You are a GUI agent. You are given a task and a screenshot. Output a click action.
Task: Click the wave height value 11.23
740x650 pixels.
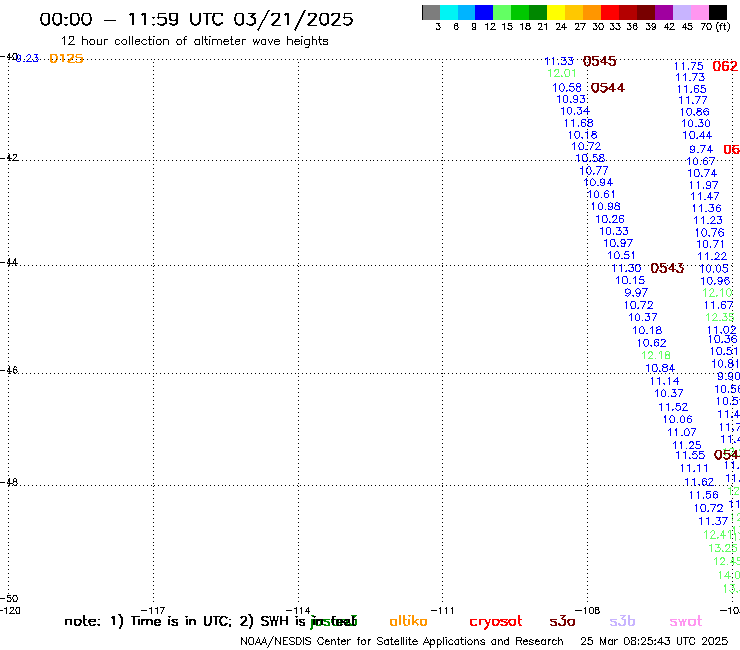coord(707,220)
